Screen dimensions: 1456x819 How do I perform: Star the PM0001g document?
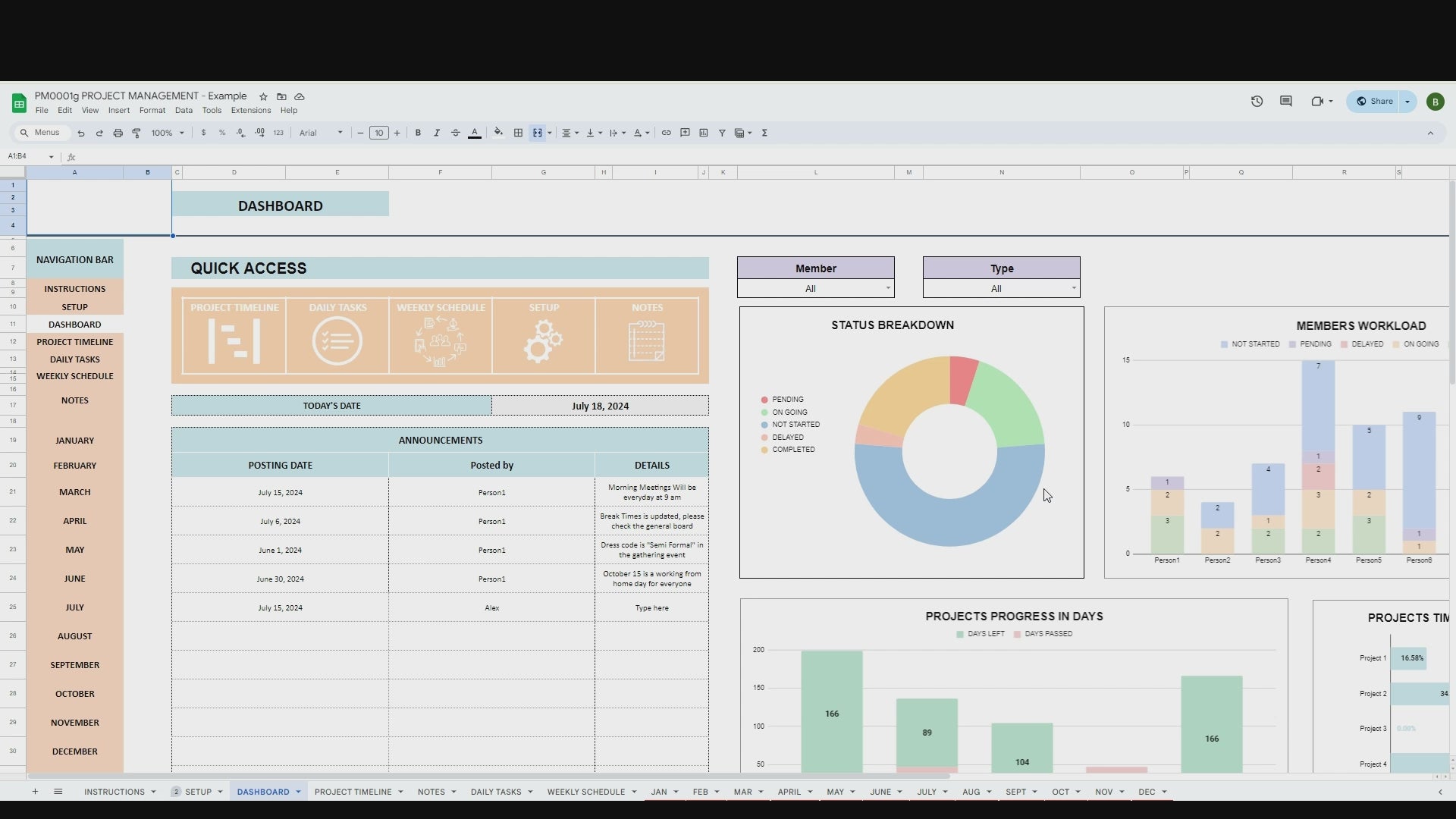tap(263, 96)
